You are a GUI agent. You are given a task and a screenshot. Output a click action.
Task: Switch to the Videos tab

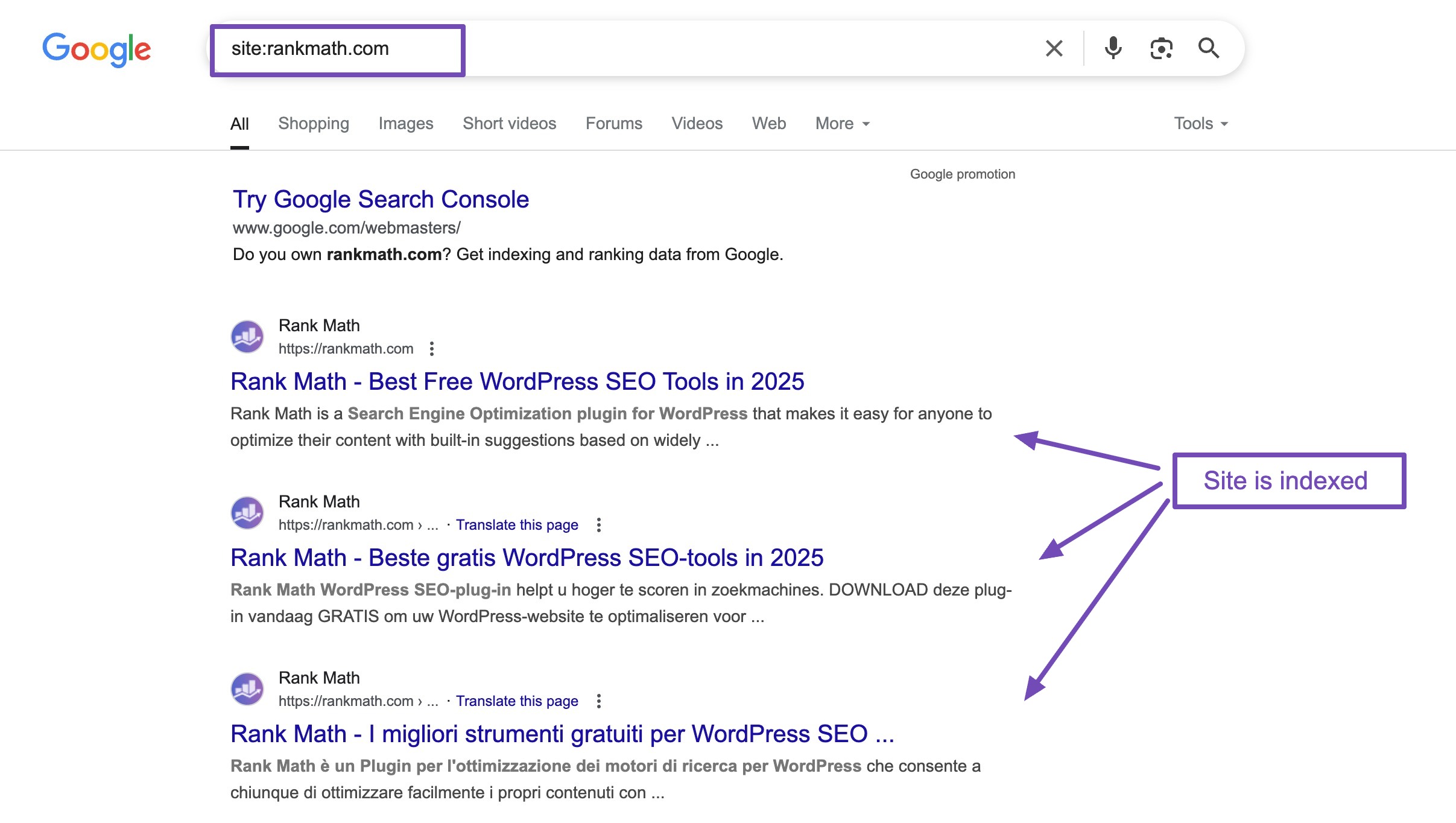pyautogui.click(x=697, y=124)
